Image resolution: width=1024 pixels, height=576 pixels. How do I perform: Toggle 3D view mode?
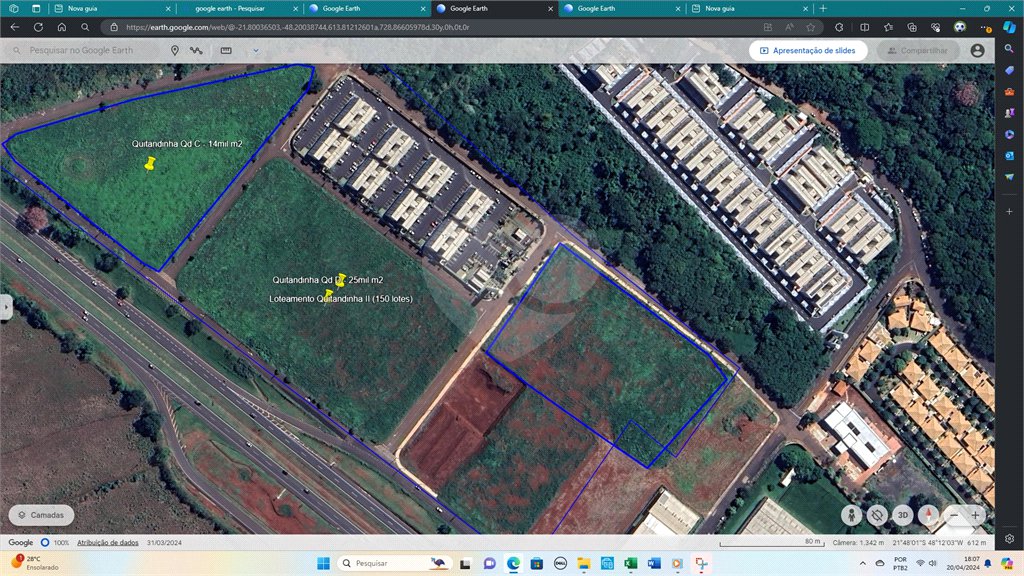[x=903, y=515]
